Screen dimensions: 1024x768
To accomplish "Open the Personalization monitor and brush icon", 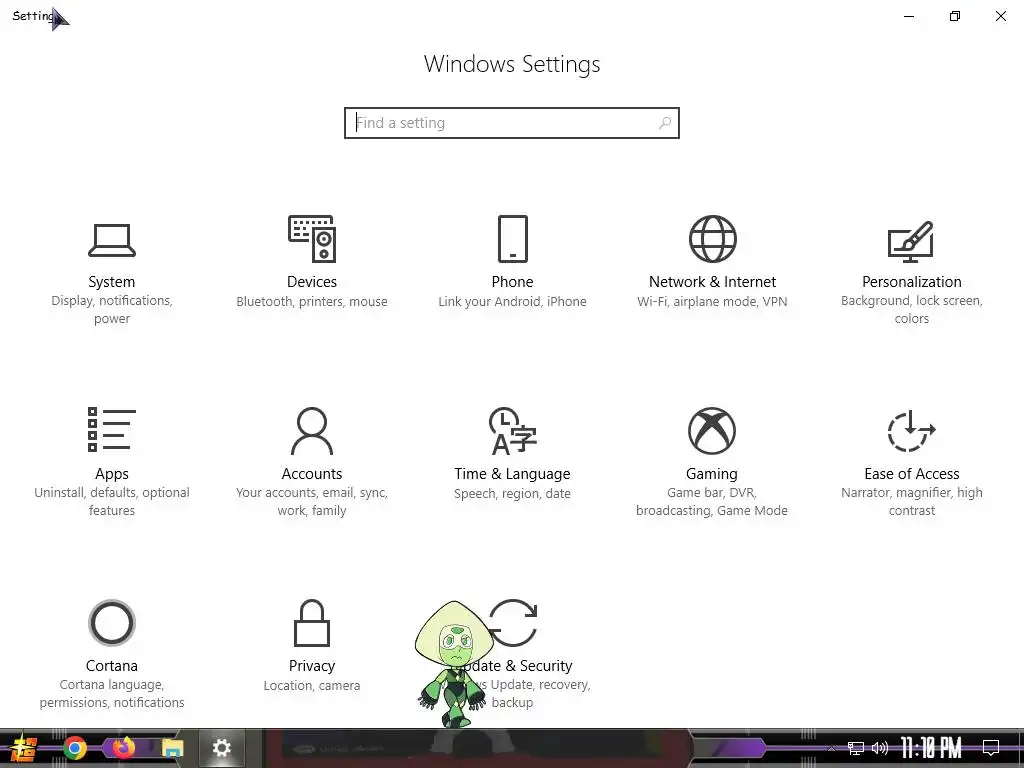I will (911, 241).
